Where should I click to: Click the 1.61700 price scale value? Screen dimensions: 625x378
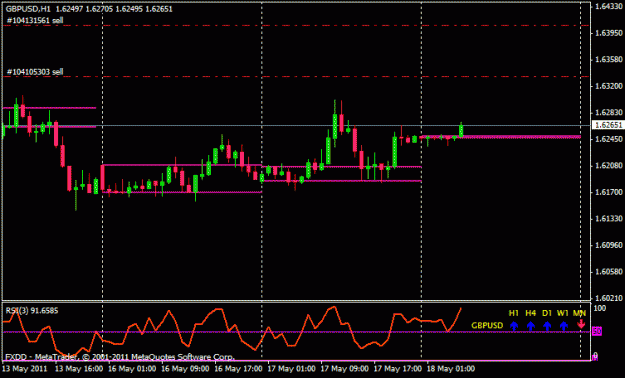(x=609, y=192)
